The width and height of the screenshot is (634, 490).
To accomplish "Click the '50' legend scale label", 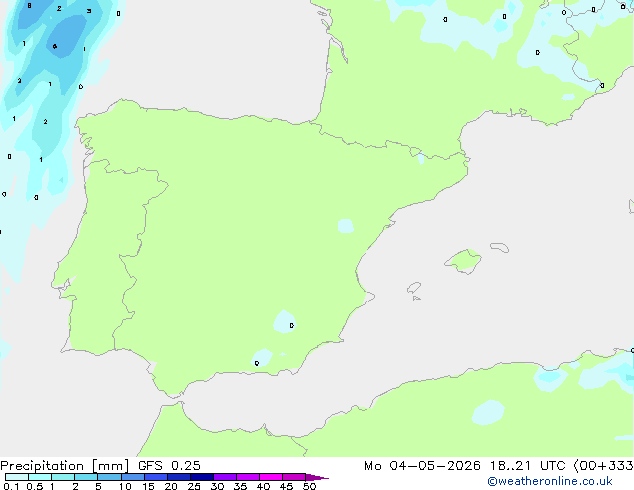I will click(x=309, y=486).
